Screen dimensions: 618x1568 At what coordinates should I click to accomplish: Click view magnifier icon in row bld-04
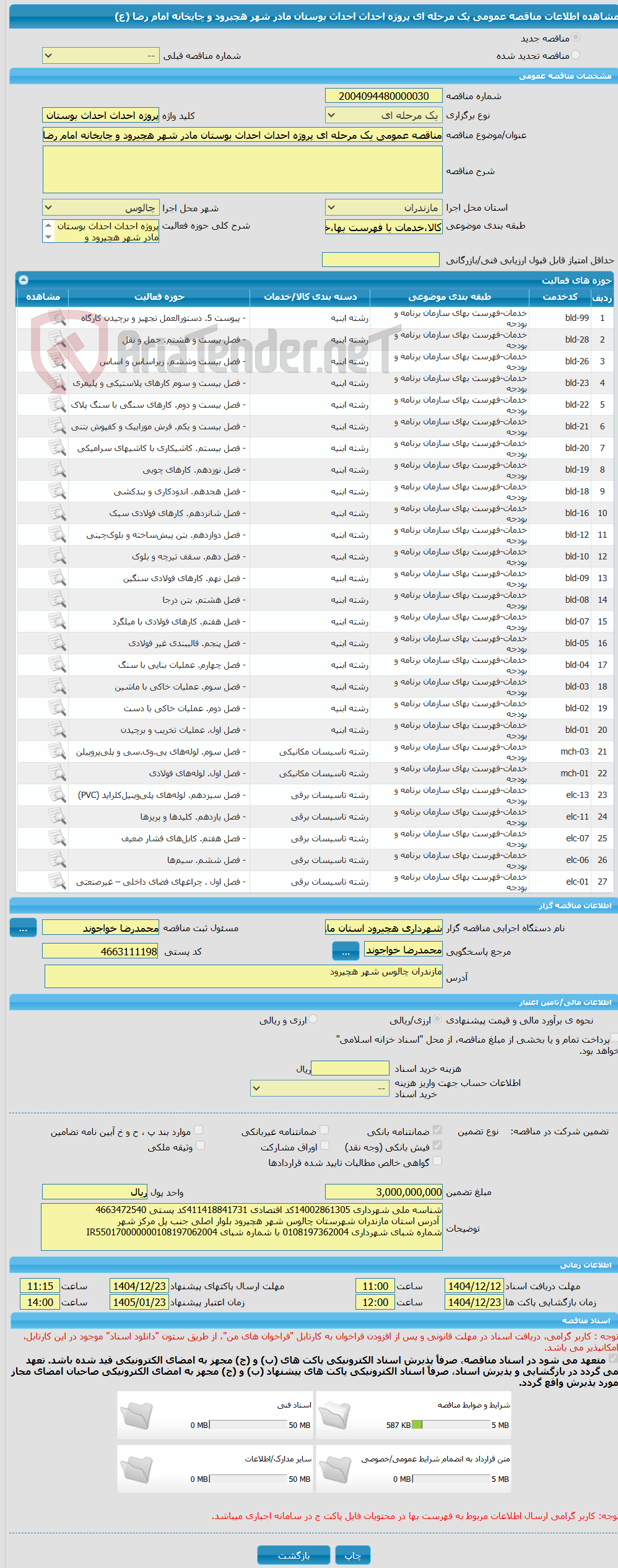(x=57, y=665)
